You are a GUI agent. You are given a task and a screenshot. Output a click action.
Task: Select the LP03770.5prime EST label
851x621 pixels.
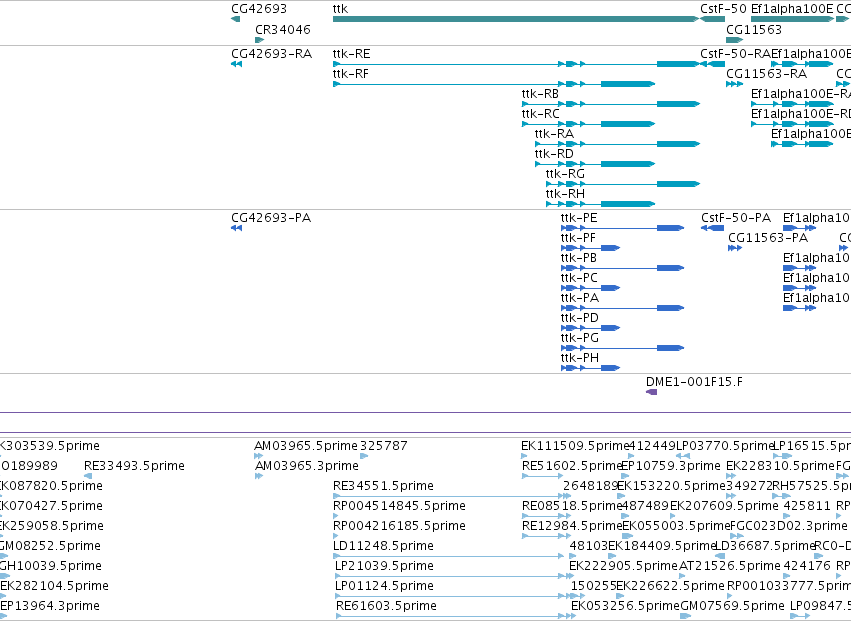(725, 446)
